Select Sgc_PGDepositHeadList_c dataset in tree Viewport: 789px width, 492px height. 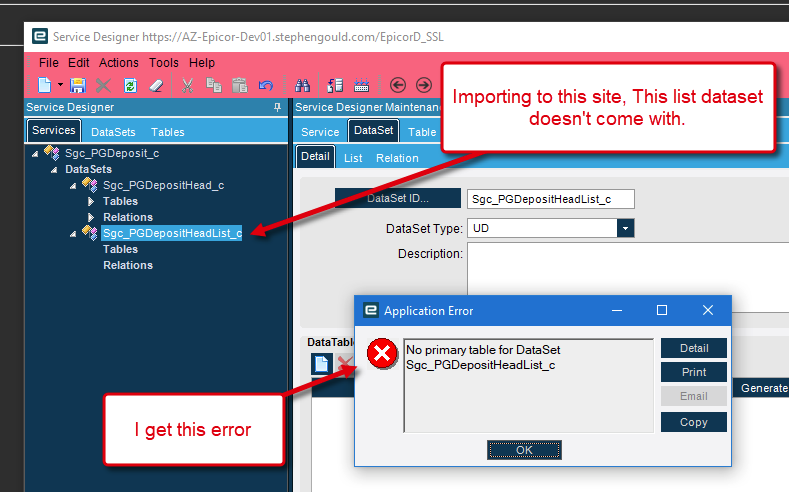[172, 233]
